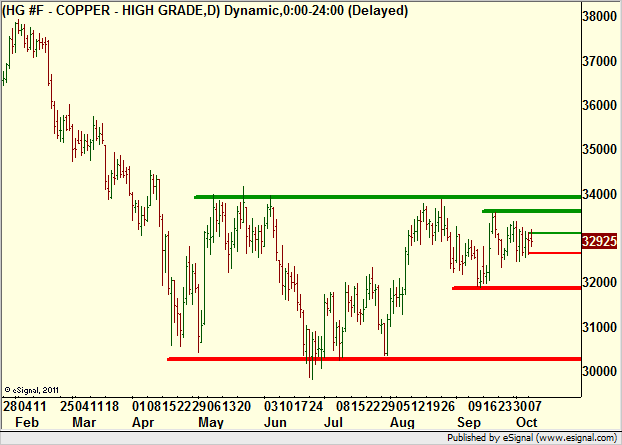Select the thin red line below the current price

click(555, 253)
